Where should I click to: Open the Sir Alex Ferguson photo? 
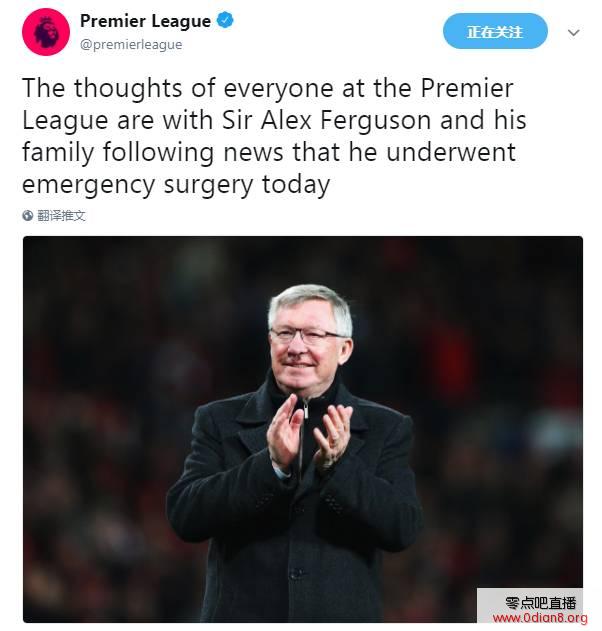click(303, 429)
